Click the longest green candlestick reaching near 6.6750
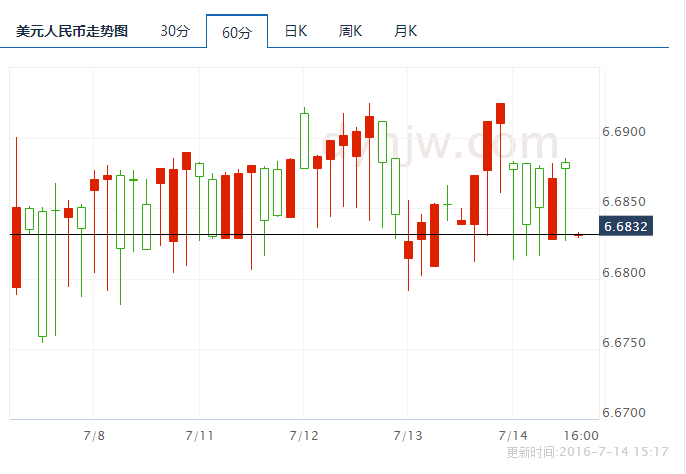686x474 pixels. (x=42, y=274)
